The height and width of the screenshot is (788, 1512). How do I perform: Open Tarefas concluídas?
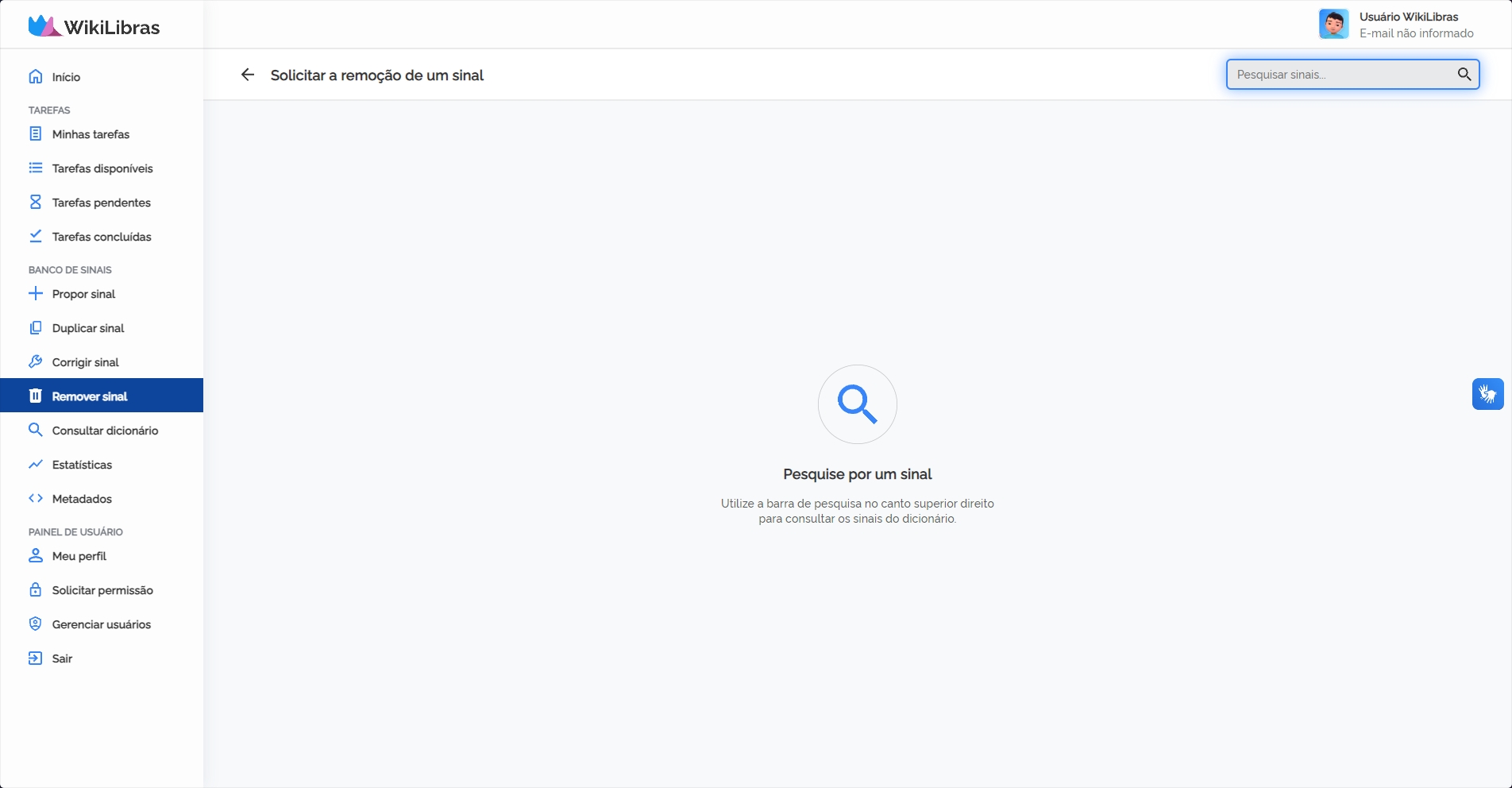pyautogui.click(x=102, y=237)
